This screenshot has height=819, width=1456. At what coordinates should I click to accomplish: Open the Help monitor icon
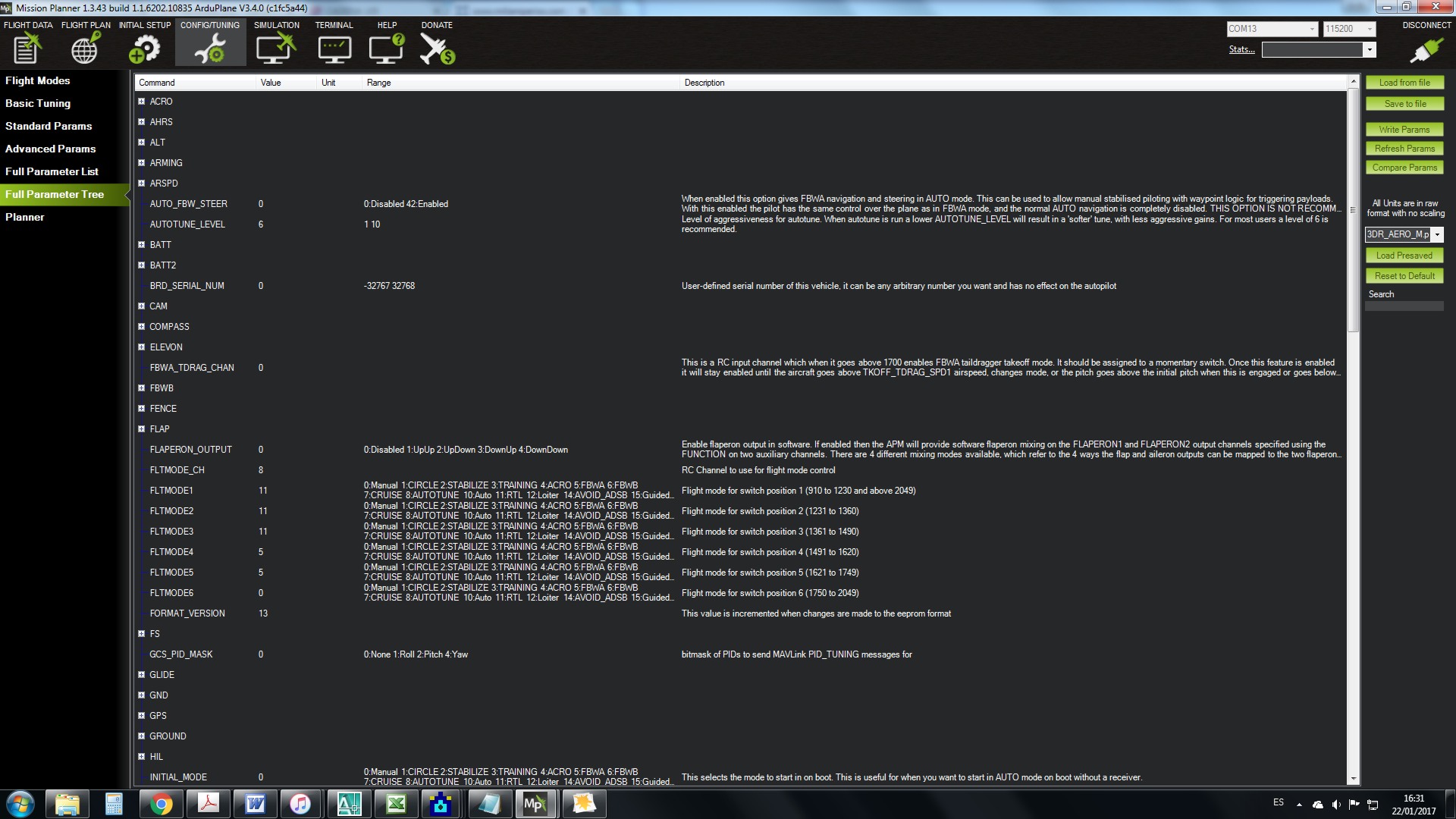coord(386,49)
